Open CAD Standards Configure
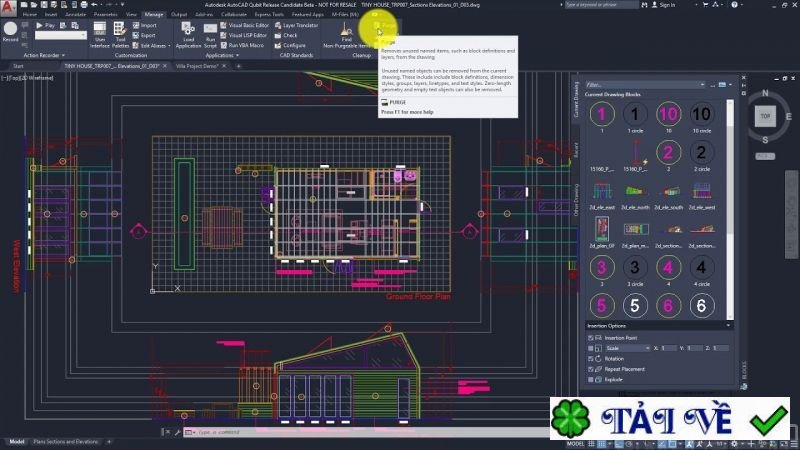 tap(290, 45)
